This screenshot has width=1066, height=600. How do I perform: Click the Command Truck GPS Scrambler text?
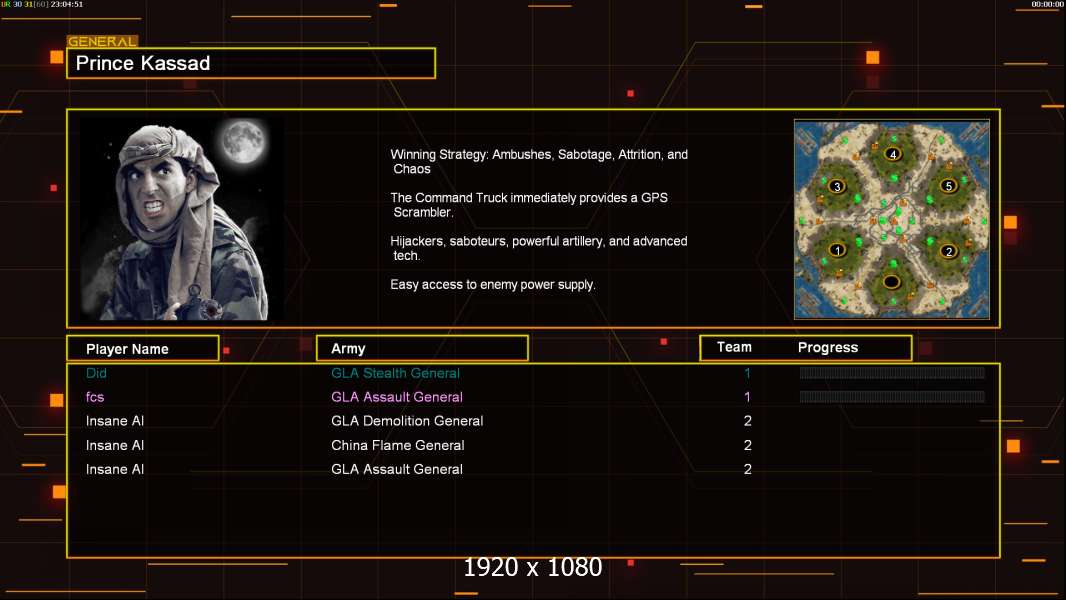pos(529,205)
